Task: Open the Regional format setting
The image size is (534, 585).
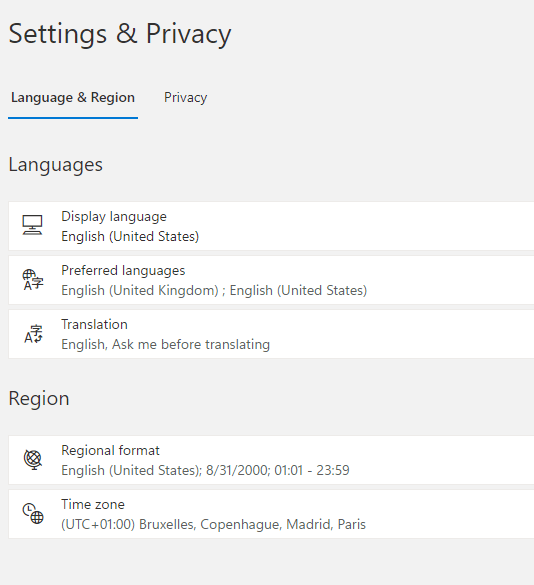Action: point(271,460)
